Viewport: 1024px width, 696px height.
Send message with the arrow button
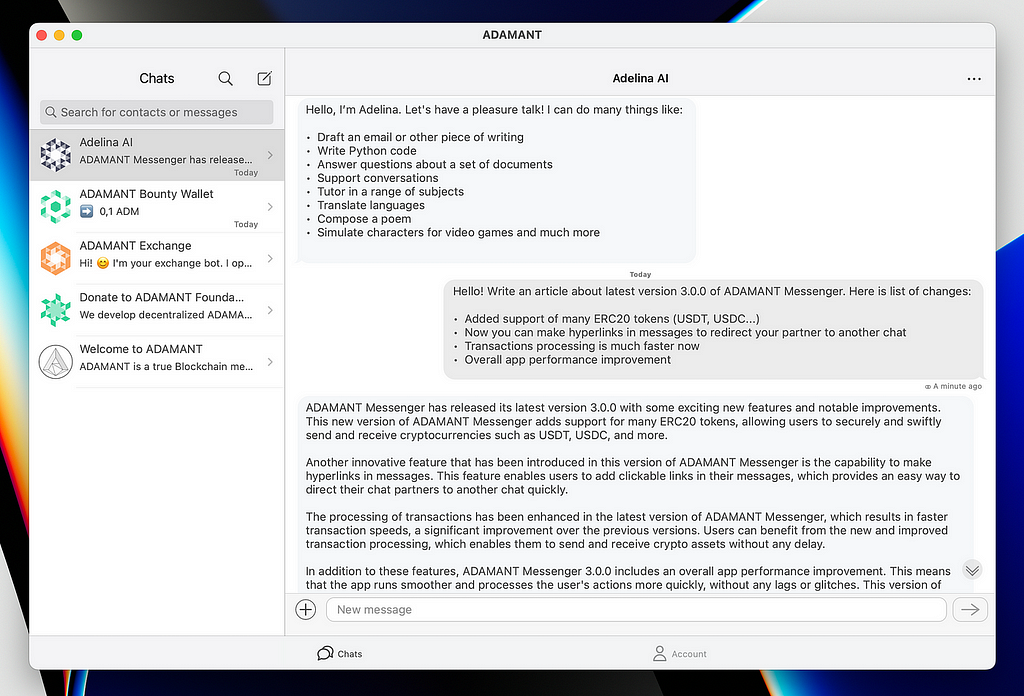point(970,610)
